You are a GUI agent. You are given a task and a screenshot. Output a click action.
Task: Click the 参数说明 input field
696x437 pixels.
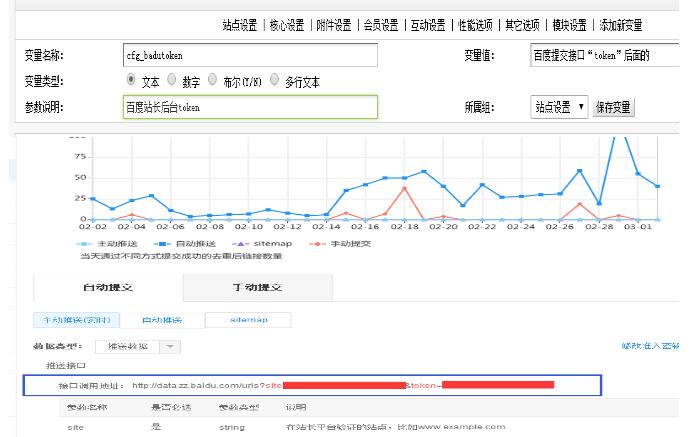(x=250, y=106)
